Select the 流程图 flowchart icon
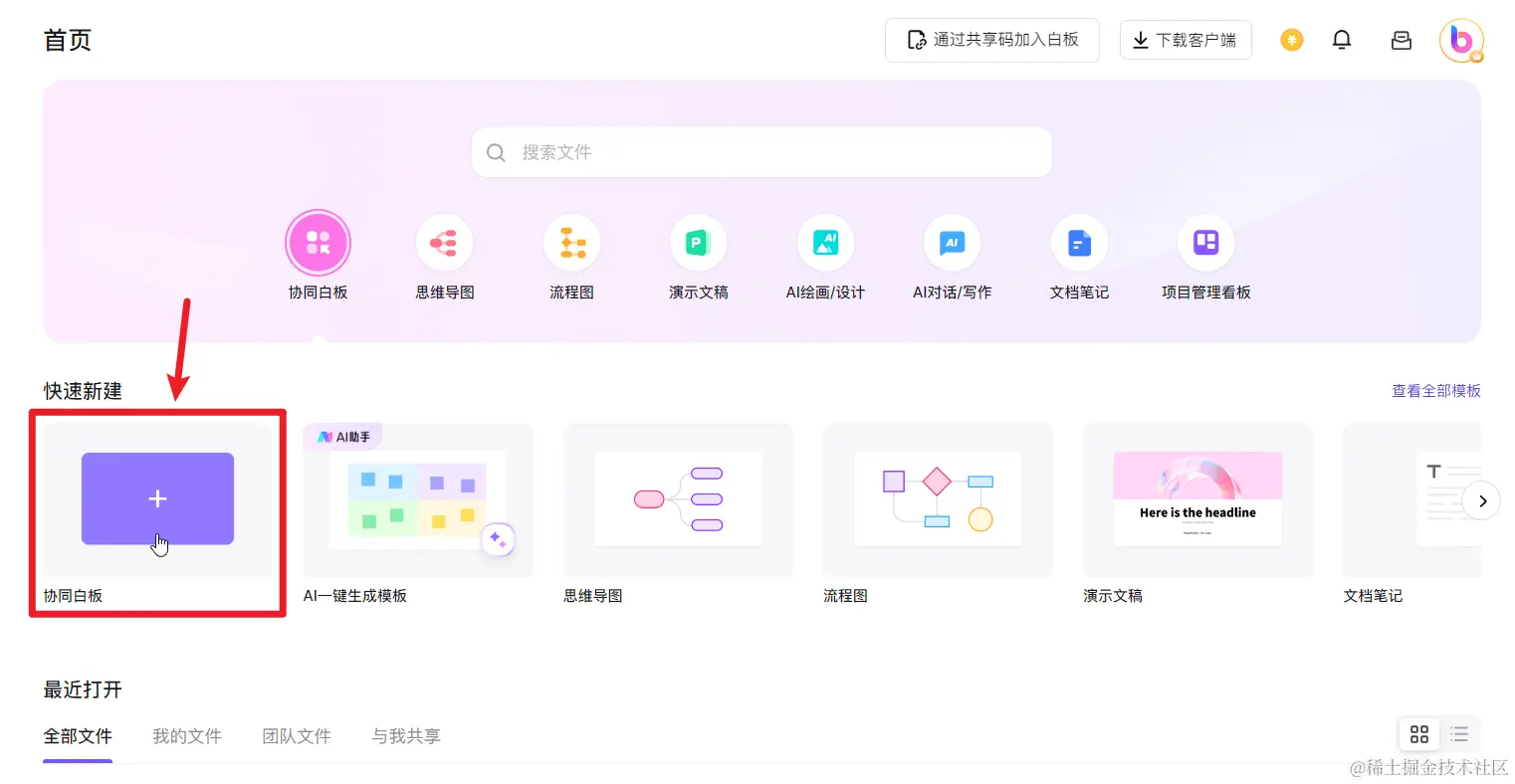Image resolution: width=1515 pixels, height=784 pixels. (x=571, y=243)
